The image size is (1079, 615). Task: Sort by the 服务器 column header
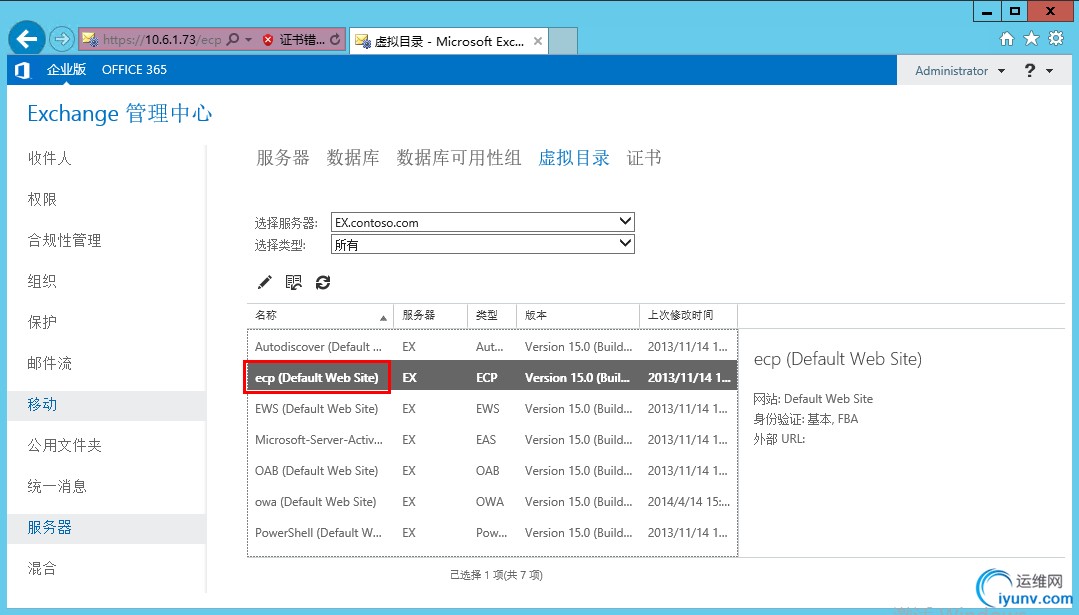(431, 315)
